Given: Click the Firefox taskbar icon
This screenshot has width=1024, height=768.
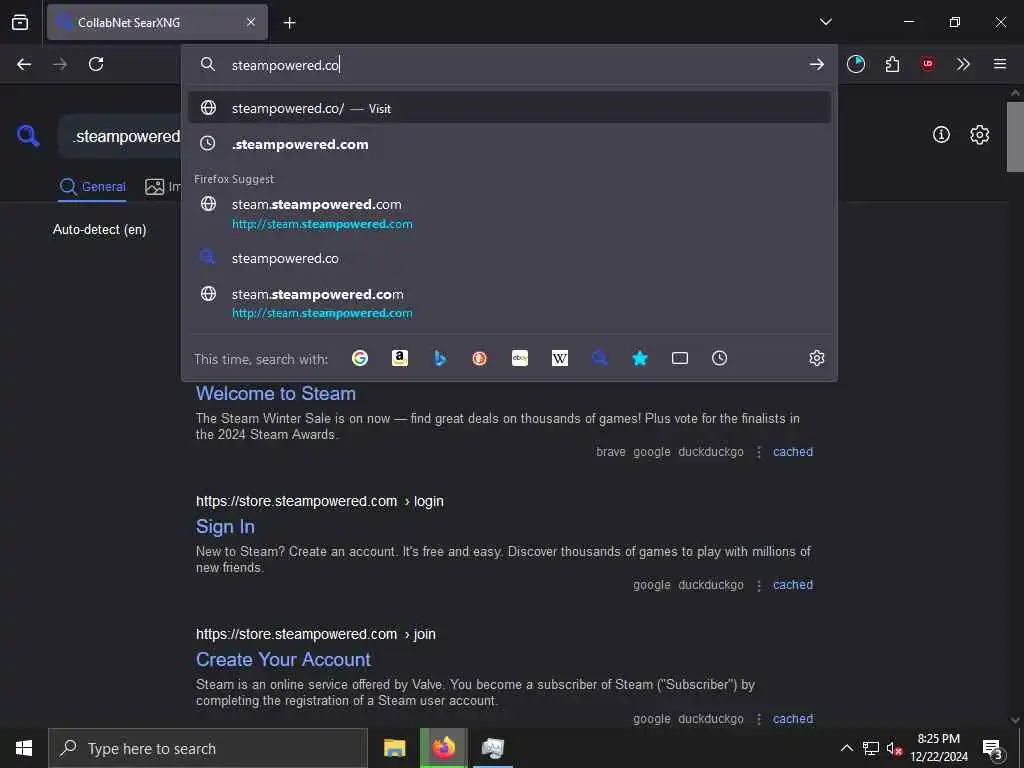Looking at the screenshot, I should [443, 748].
